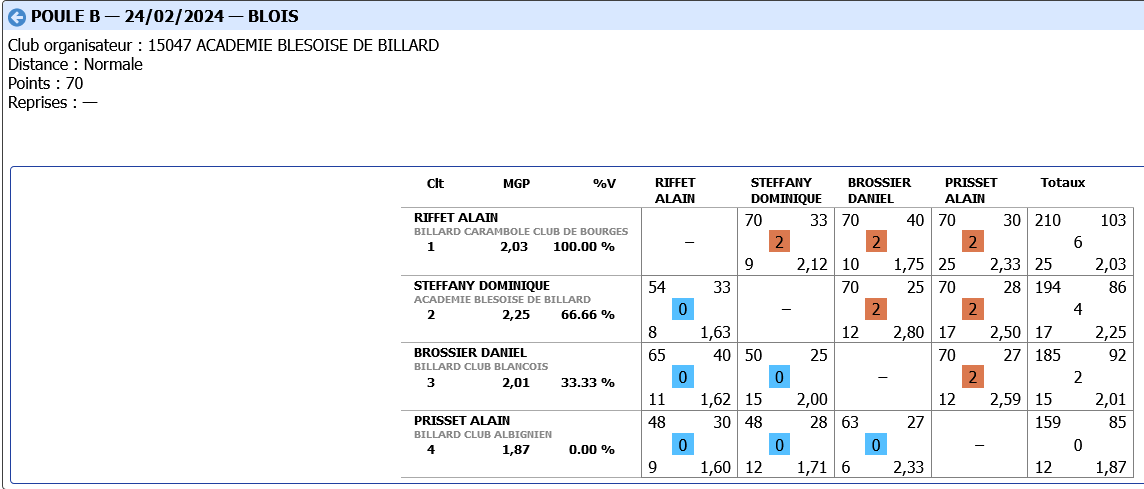Click total reprises 86 in Totaux
The image size is (1144, 489).
pyautogui.click(x=1118, y=288)
